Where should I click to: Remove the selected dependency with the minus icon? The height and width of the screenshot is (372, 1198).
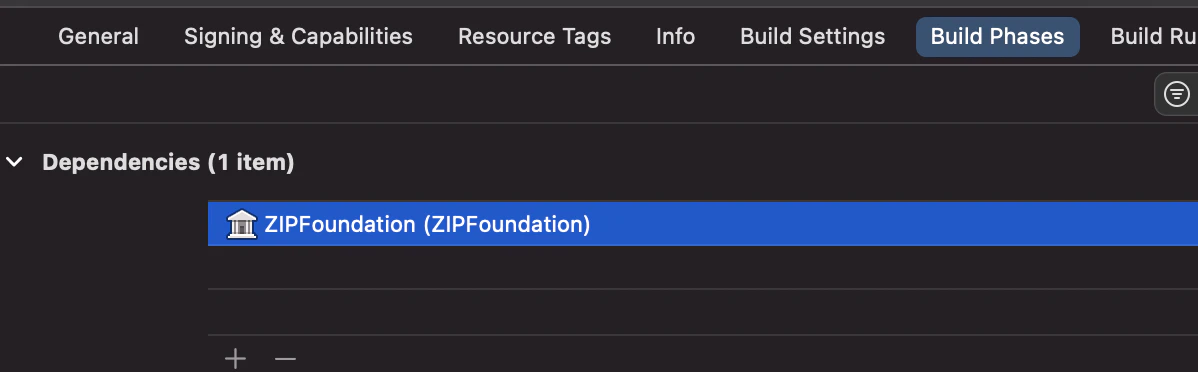tap(285, 358)
